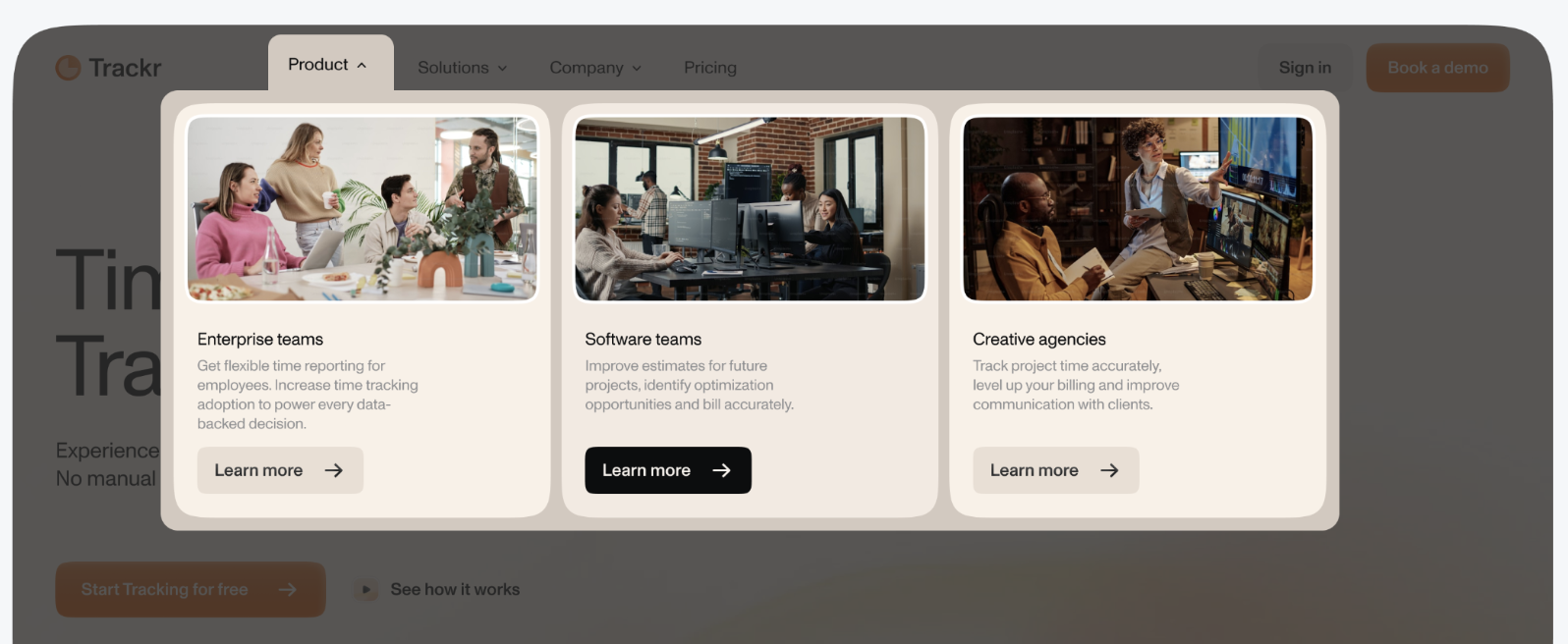Click the See how it works play icon

(366, 590)
